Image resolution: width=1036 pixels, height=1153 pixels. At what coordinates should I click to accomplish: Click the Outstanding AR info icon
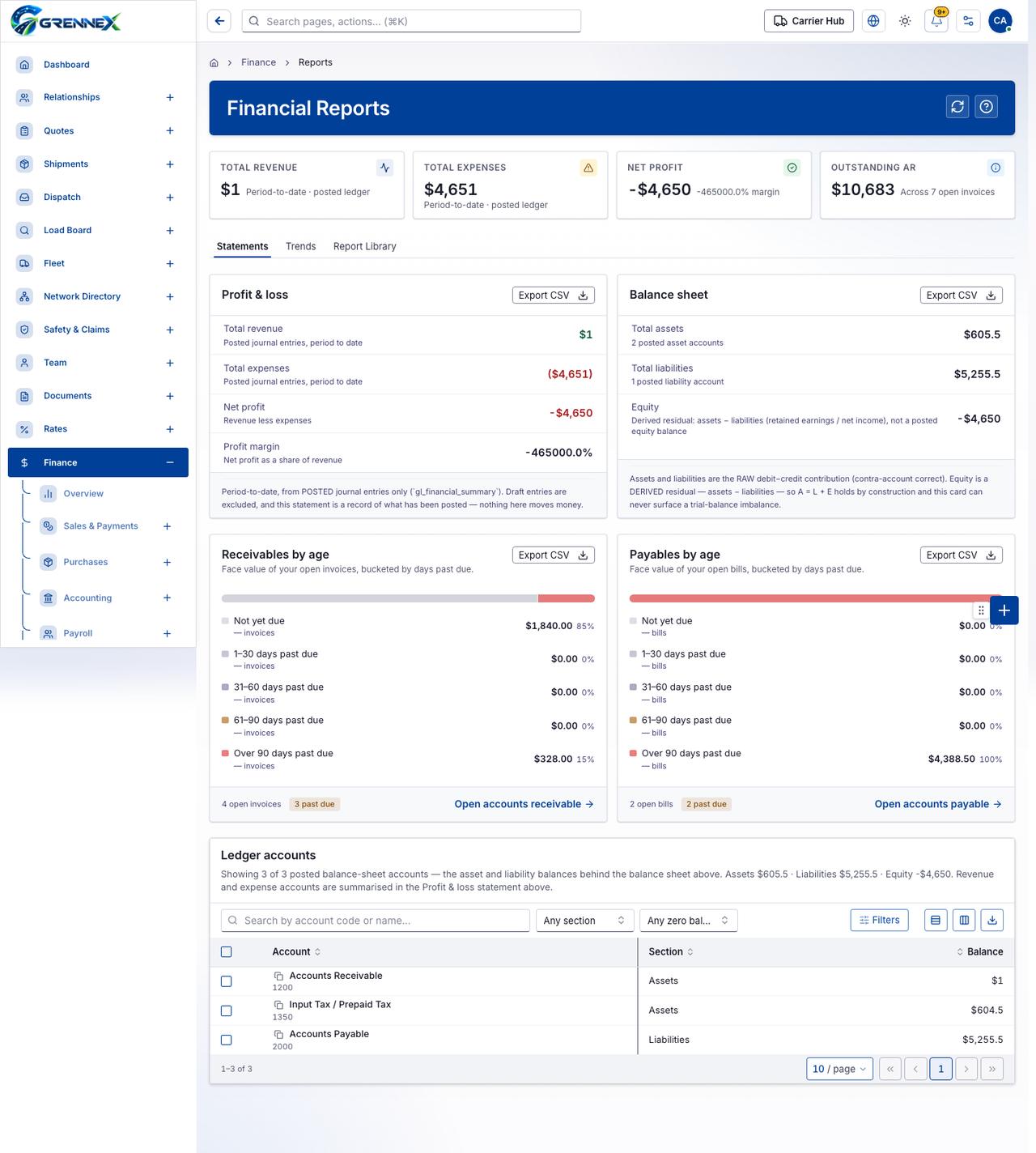[996, 168]
